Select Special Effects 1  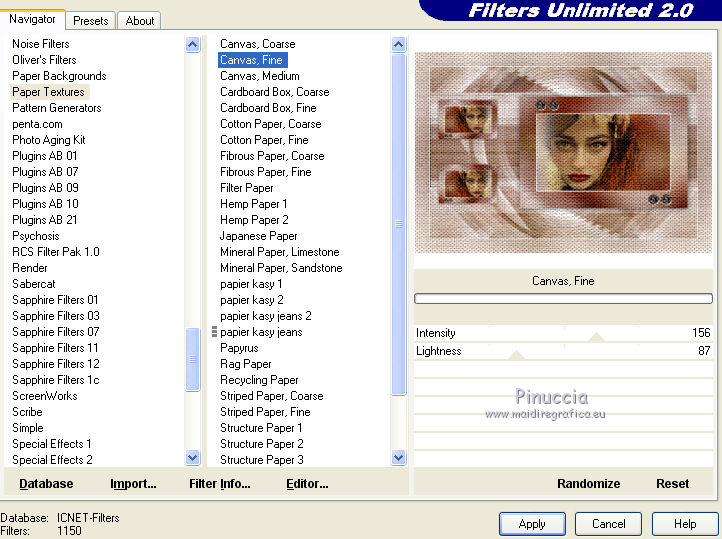(52, 444)
